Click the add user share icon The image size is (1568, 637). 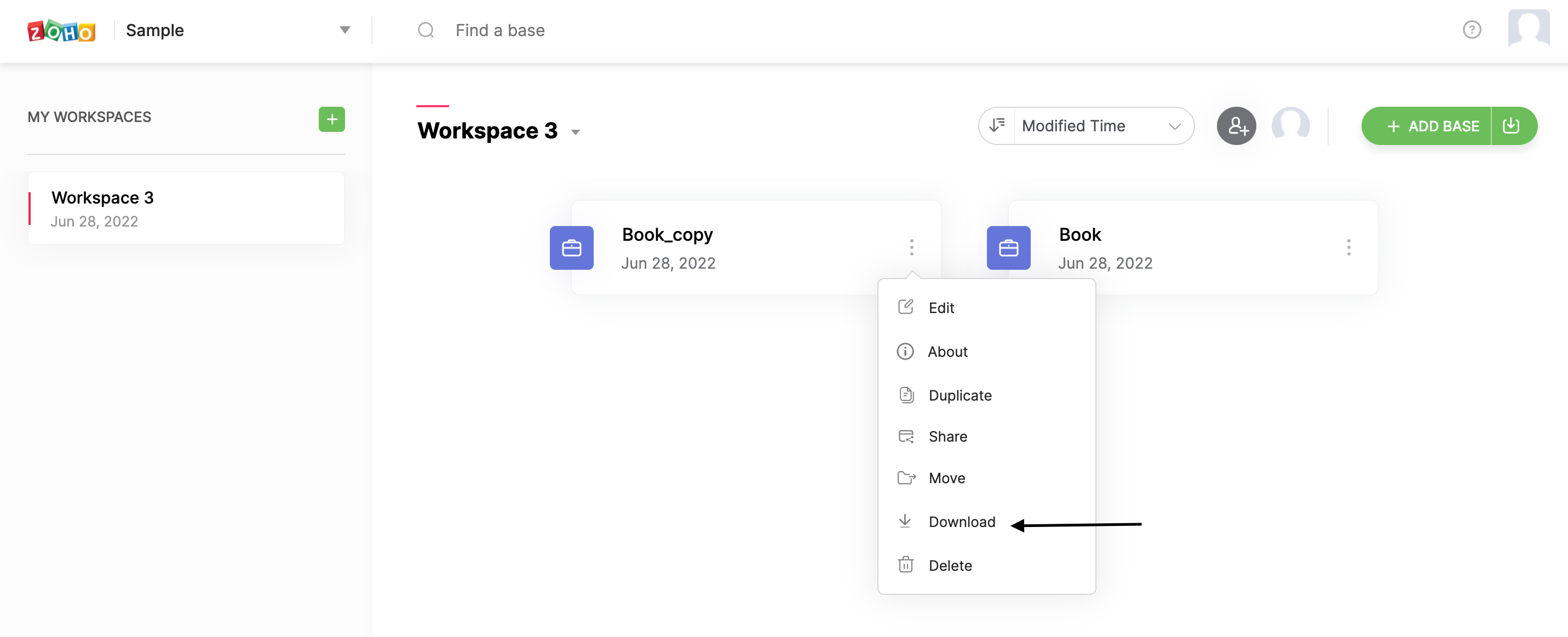pos(1236,126)
